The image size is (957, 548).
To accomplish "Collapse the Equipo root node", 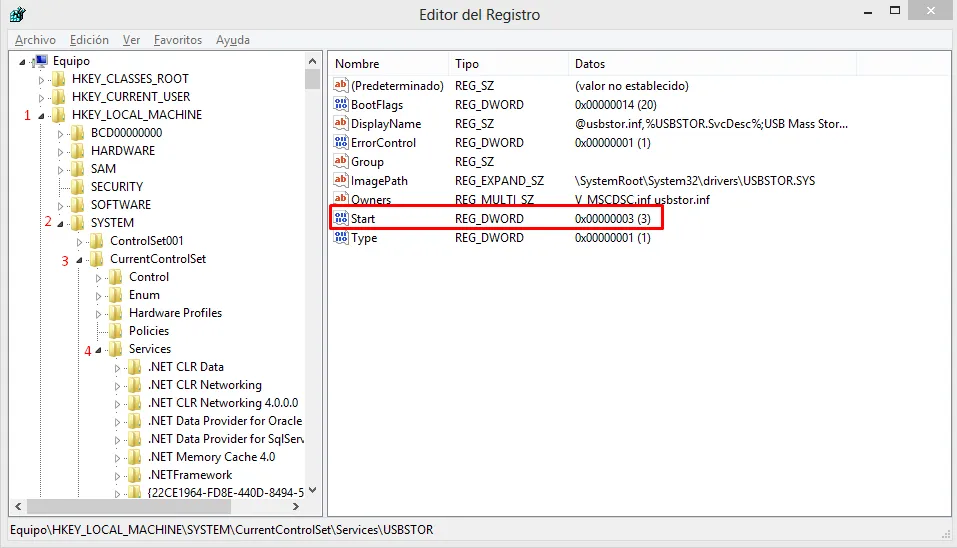I will (23, 62).
